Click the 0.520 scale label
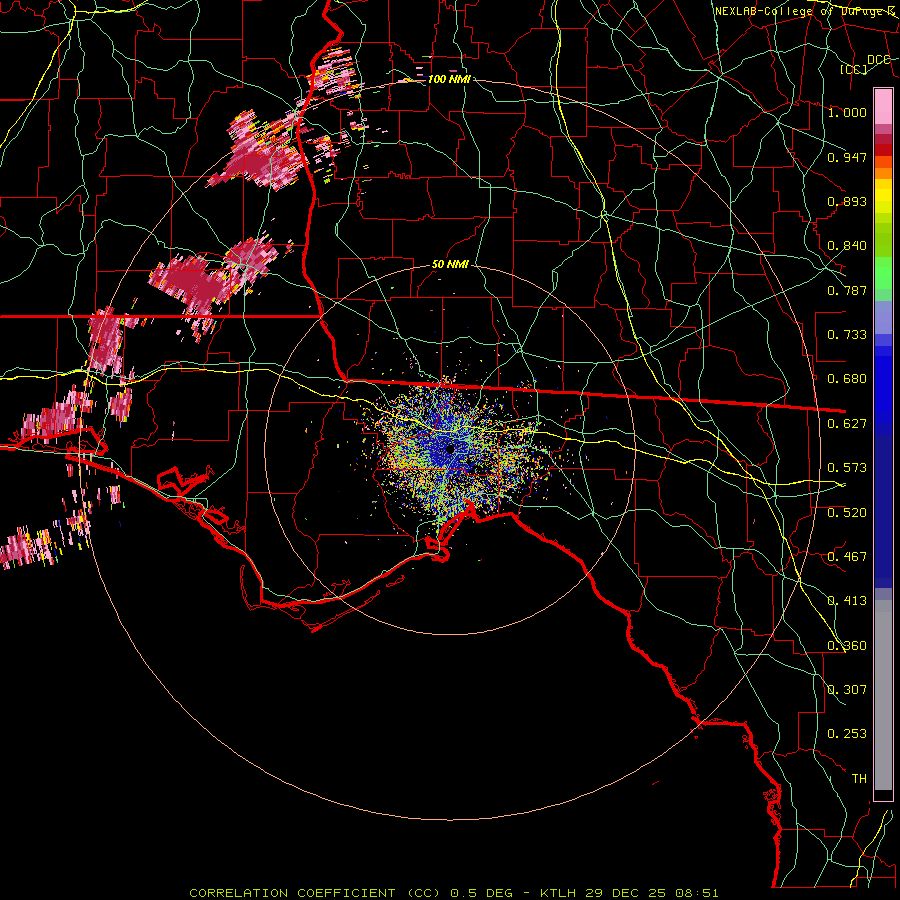900x900 pixels. [x=847, y=512]
